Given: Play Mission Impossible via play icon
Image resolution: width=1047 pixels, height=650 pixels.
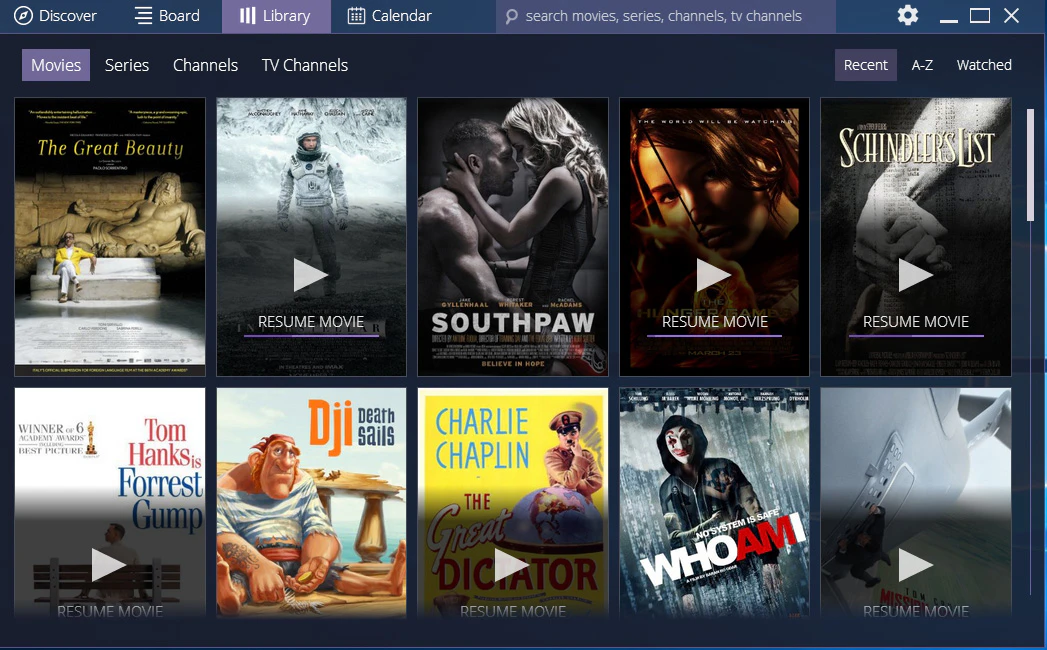Looking at the screenshot, I should pyautogui.click(x=915, y=565).
